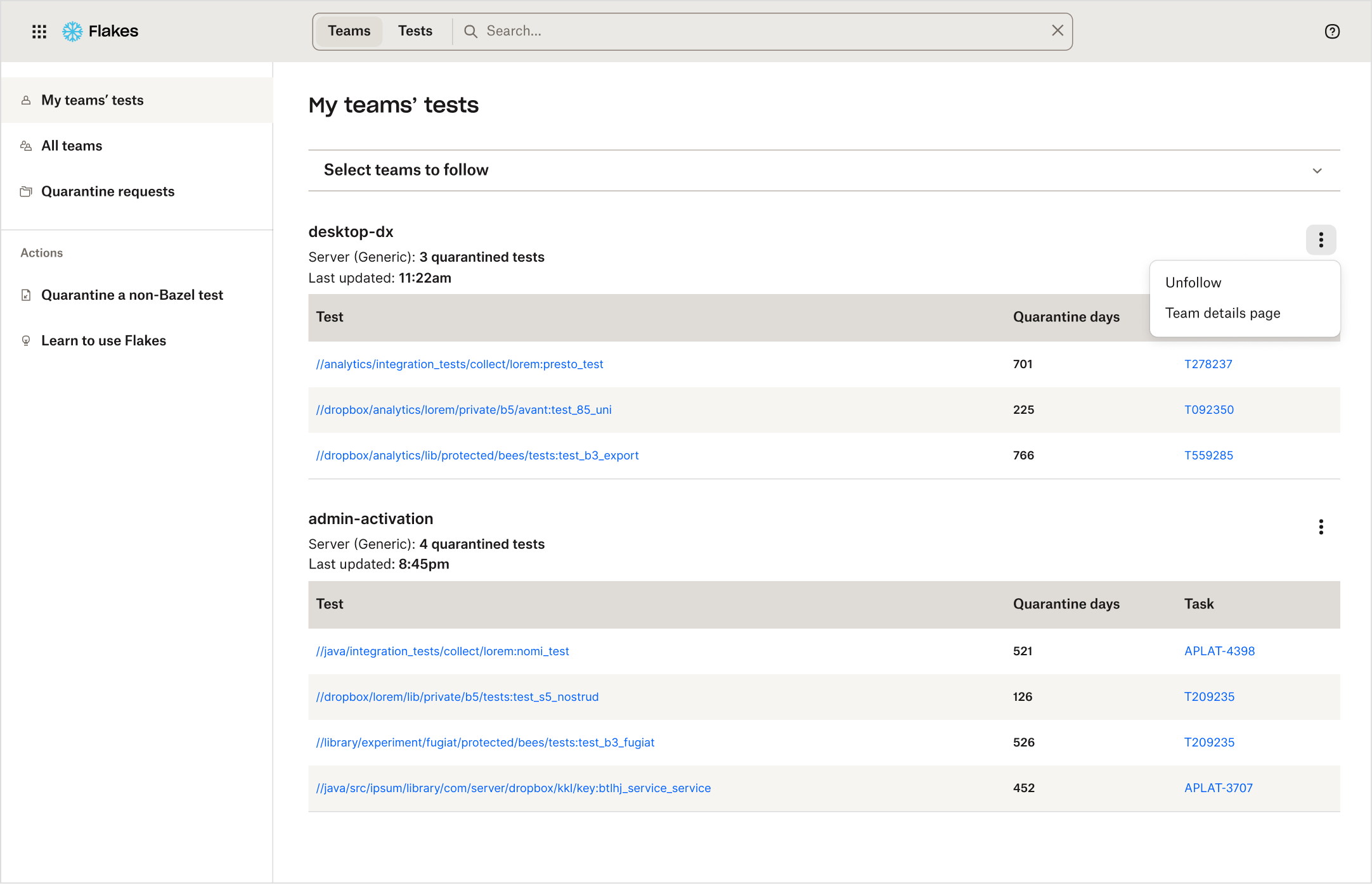Click the Learn to use Flakes lightbulb icon
The width and height of the screenshot is (1372, 884).
tap(26, 341)
